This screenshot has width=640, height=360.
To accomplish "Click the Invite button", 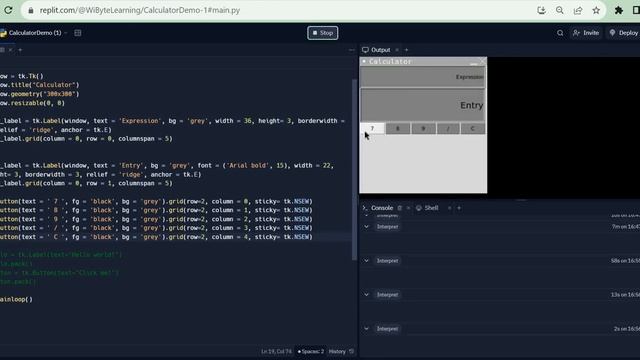I will point(586,33).
